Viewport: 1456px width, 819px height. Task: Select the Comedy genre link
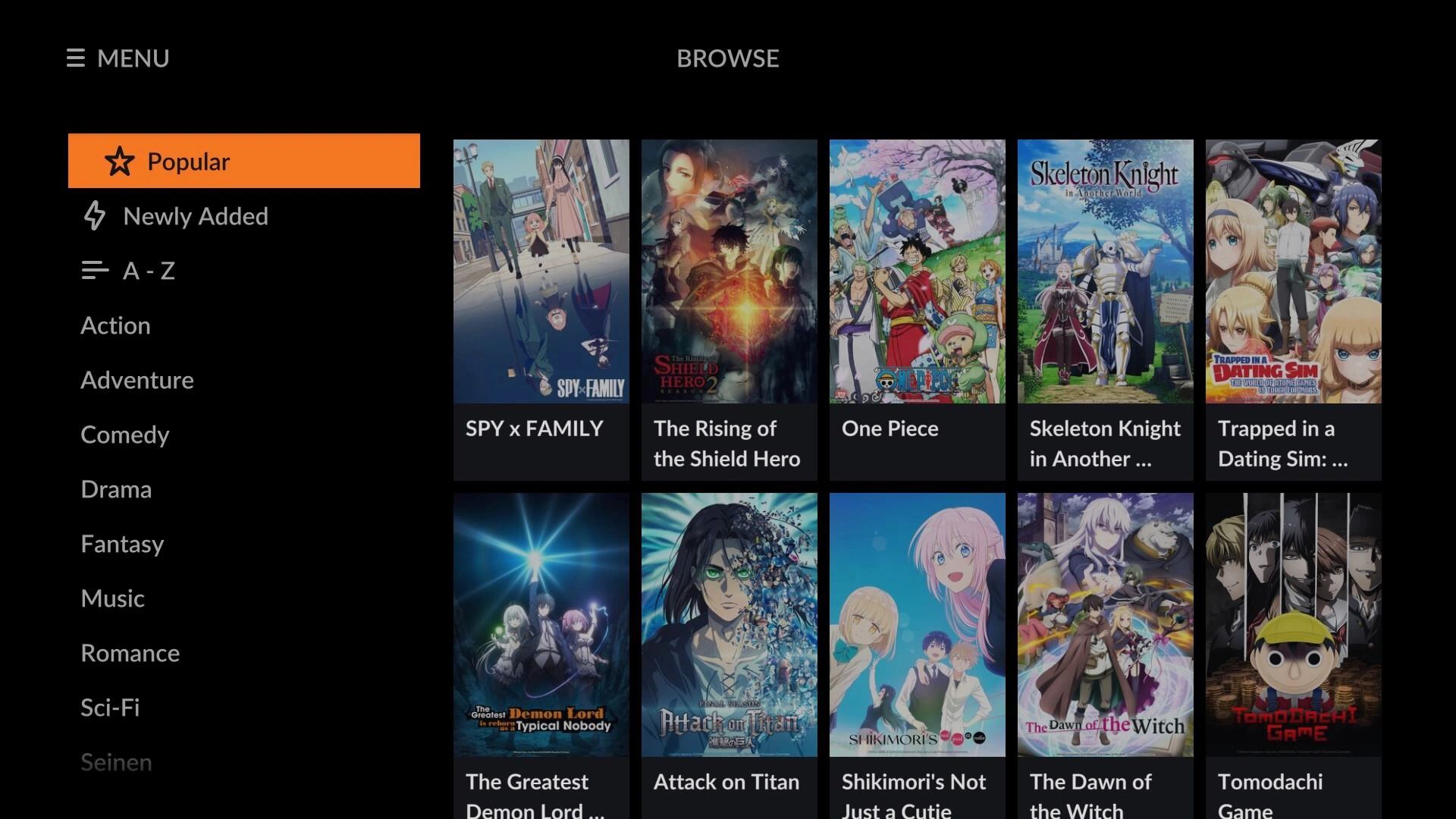point(125,435)
